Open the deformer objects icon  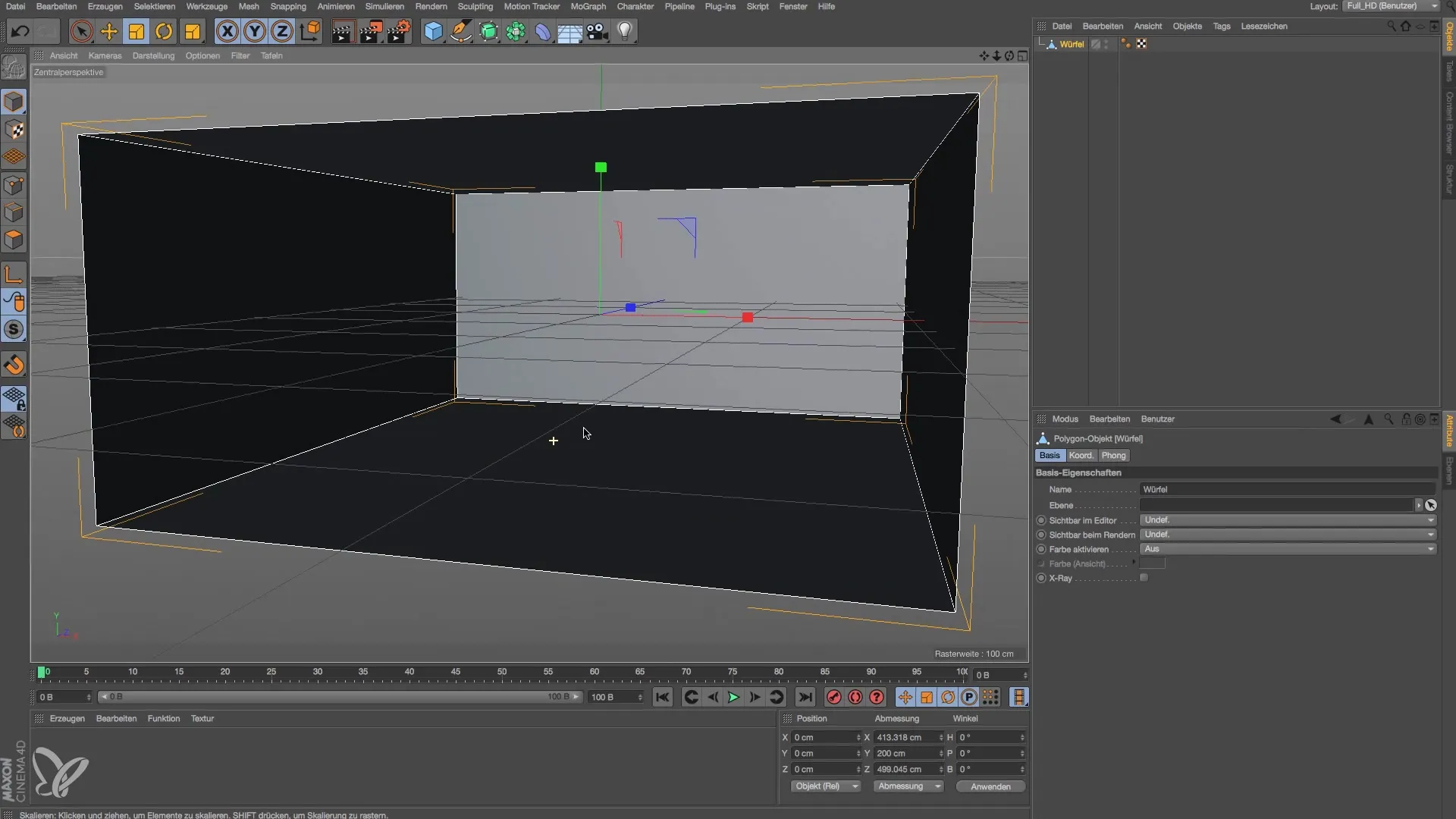(543, 31)
